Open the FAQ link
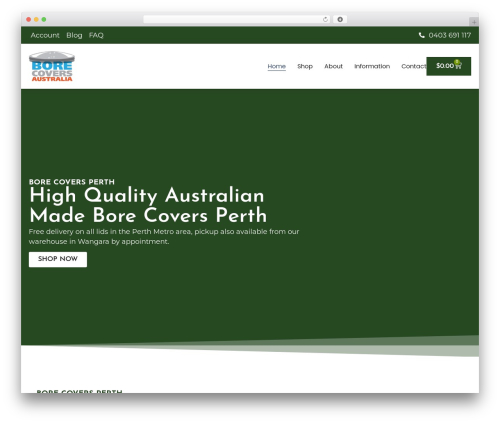Image resolution: width=500 pixels, height=423 pixels. (96, 35)
